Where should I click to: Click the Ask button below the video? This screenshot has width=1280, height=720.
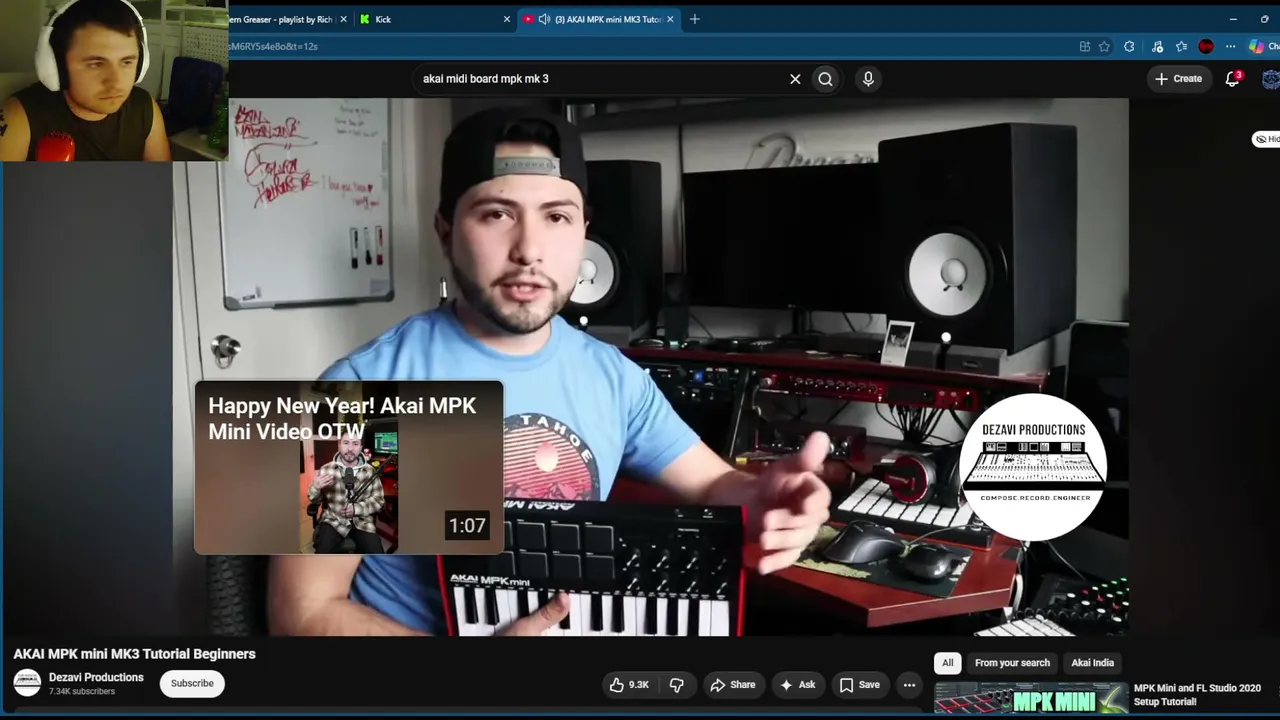click(x=797, y=685)
